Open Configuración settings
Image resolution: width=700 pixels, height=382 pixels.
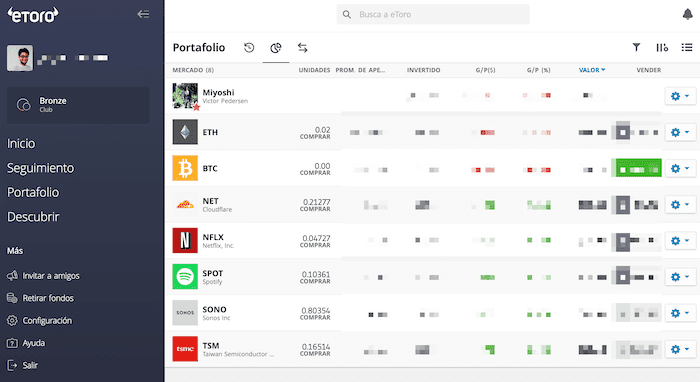pyautogui.click(x=47, y=320)
